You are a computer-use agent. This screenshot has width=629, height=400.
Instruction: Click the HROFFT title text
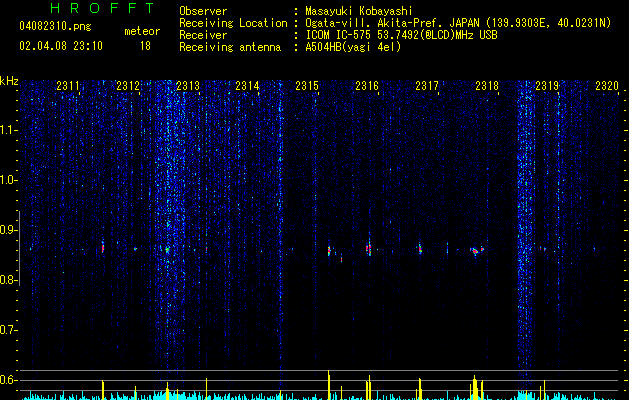(x=102, y=8)
